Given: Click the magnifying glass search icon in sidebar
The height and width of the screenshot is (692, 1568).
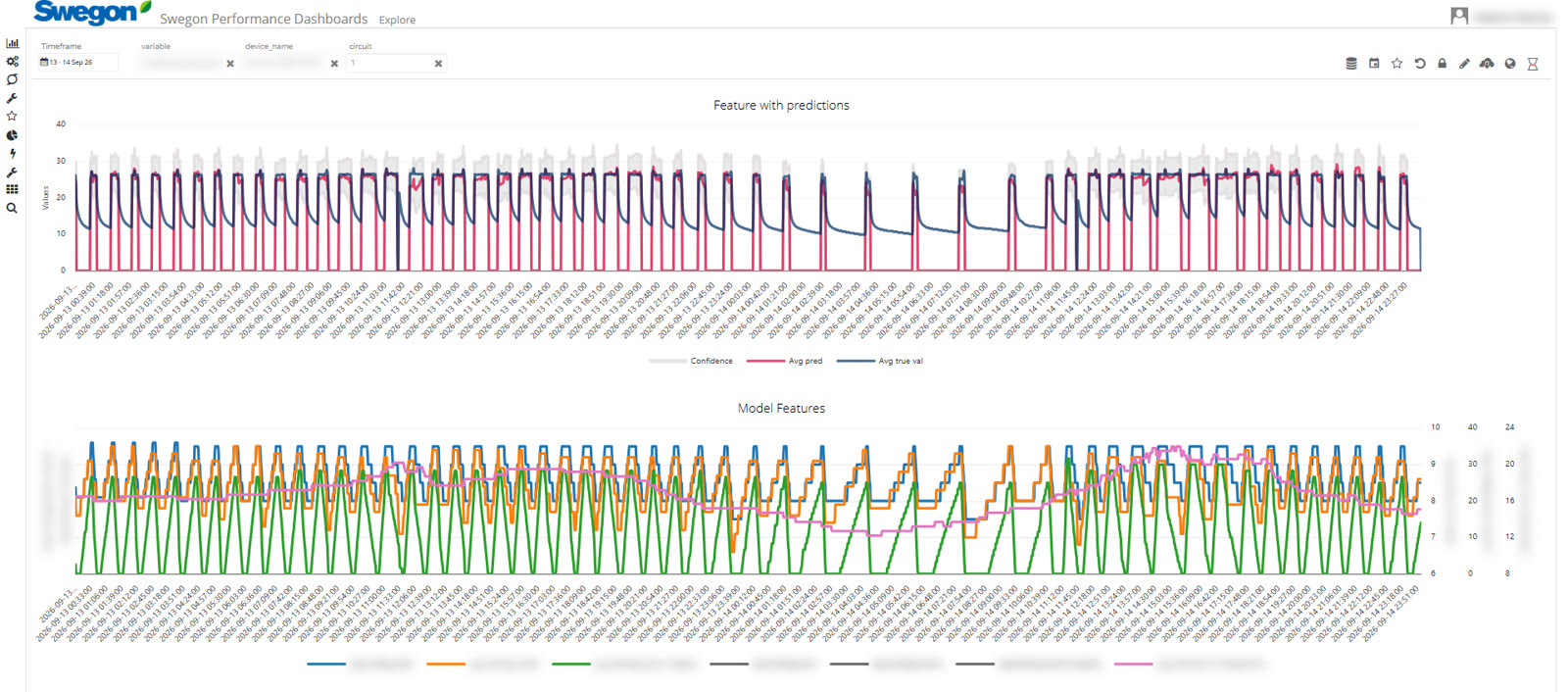Looking at the screenshot, I should 12,208.
